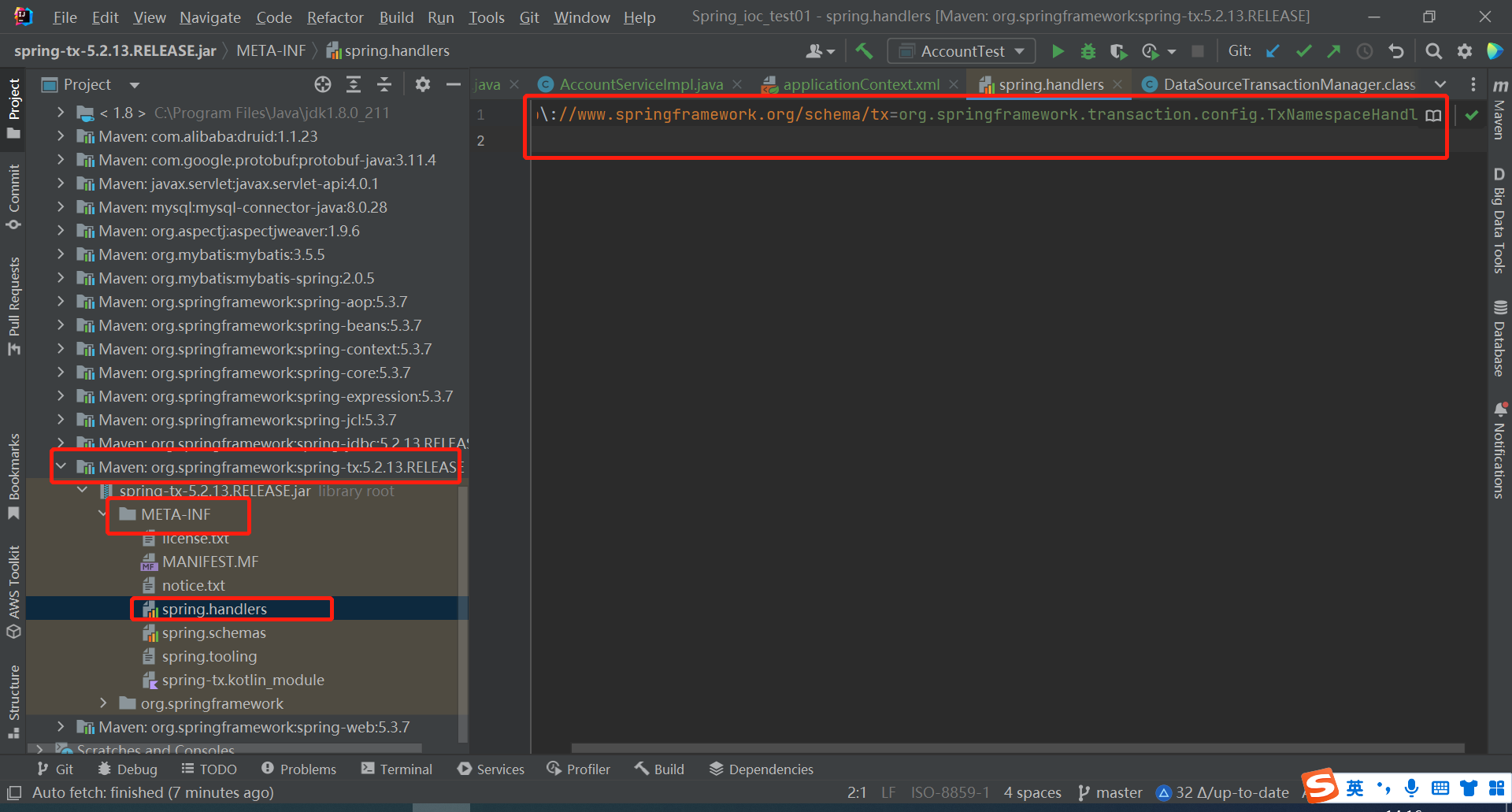The width and height of the screenshot is (1512, 812).
Task: Click Collapse All in Project panel
Action: [384, 84]
